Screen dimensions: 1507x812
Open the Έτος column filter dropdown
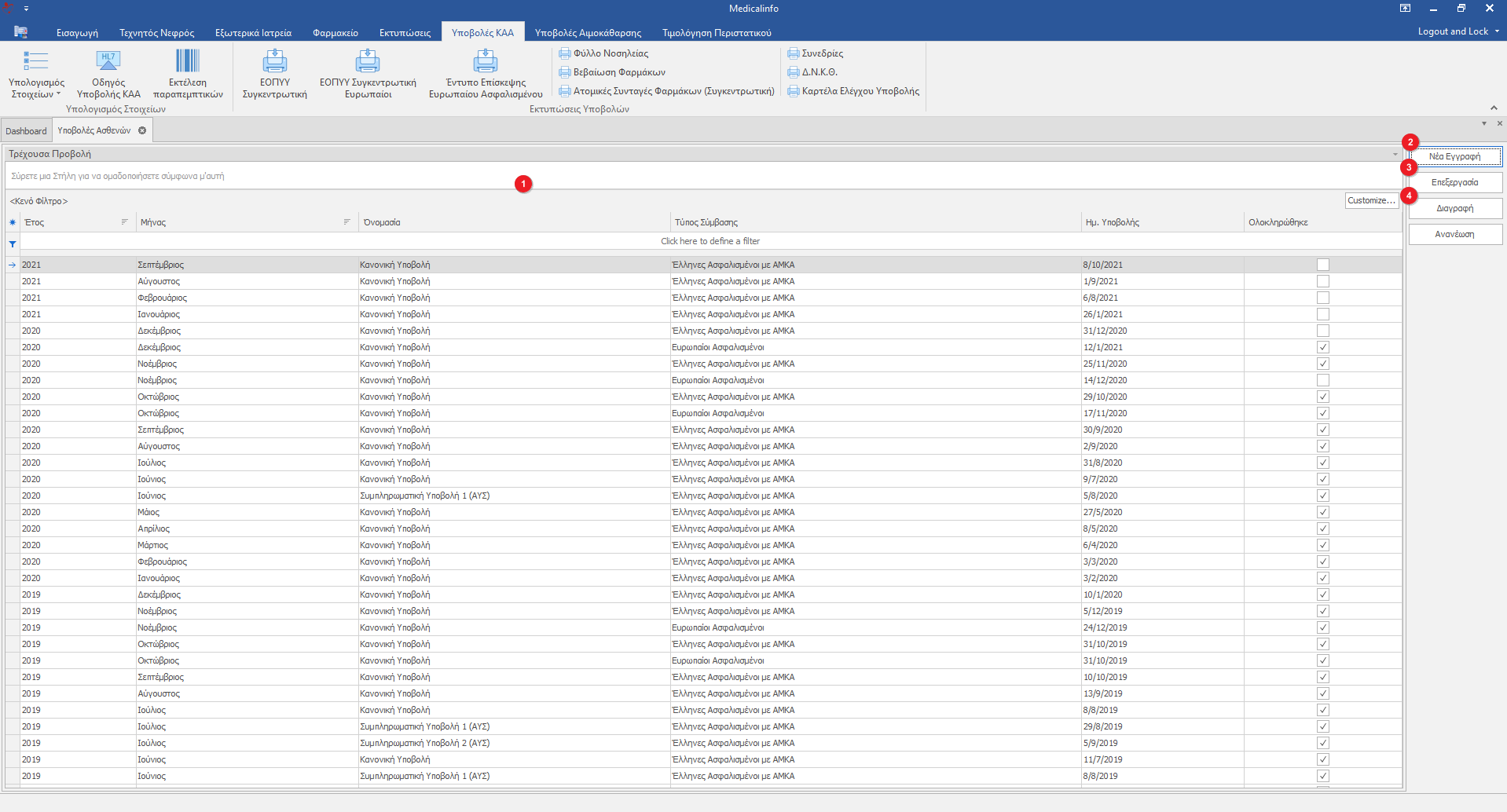(x=124, y=222)
